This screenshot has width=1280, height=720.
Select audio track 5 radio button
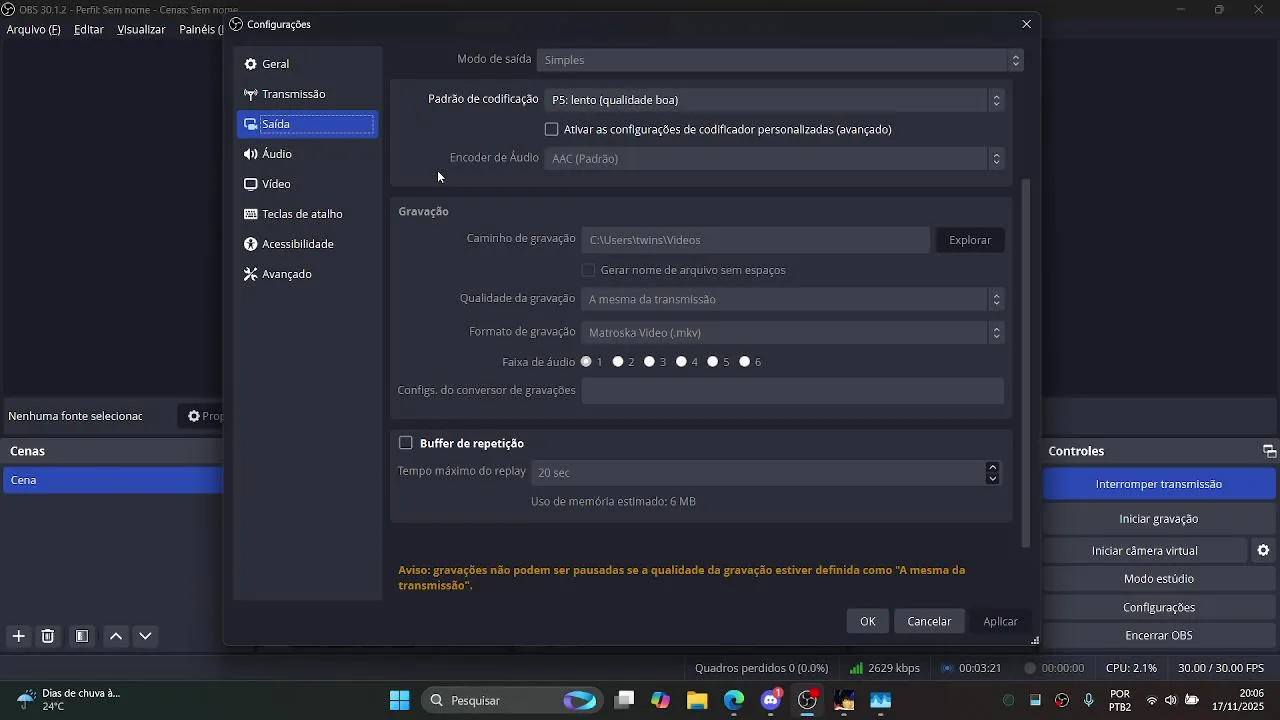[x=713, y=362]
